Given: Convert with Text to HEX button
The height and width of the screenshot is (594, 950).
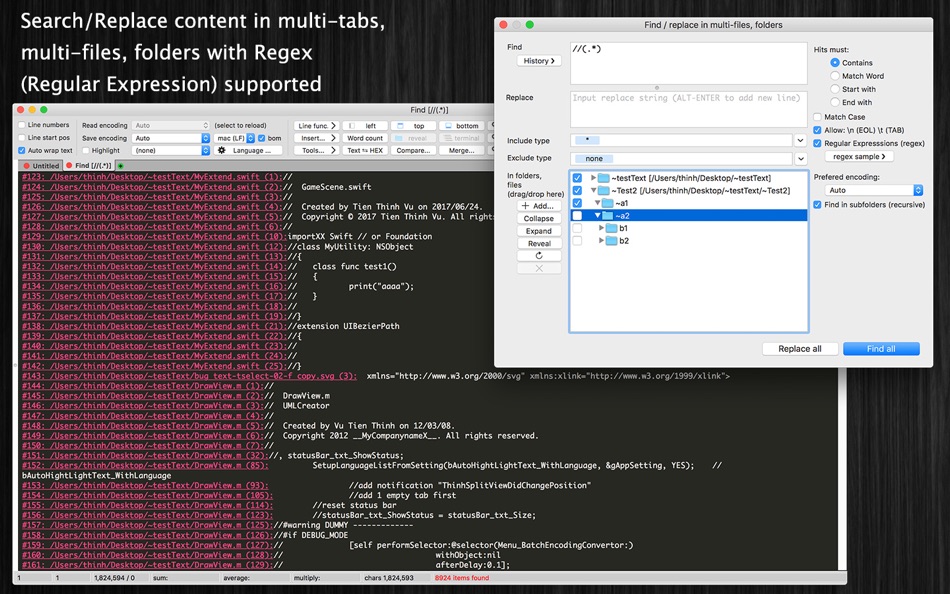Looking at the screenshot, I should (365, 150).
